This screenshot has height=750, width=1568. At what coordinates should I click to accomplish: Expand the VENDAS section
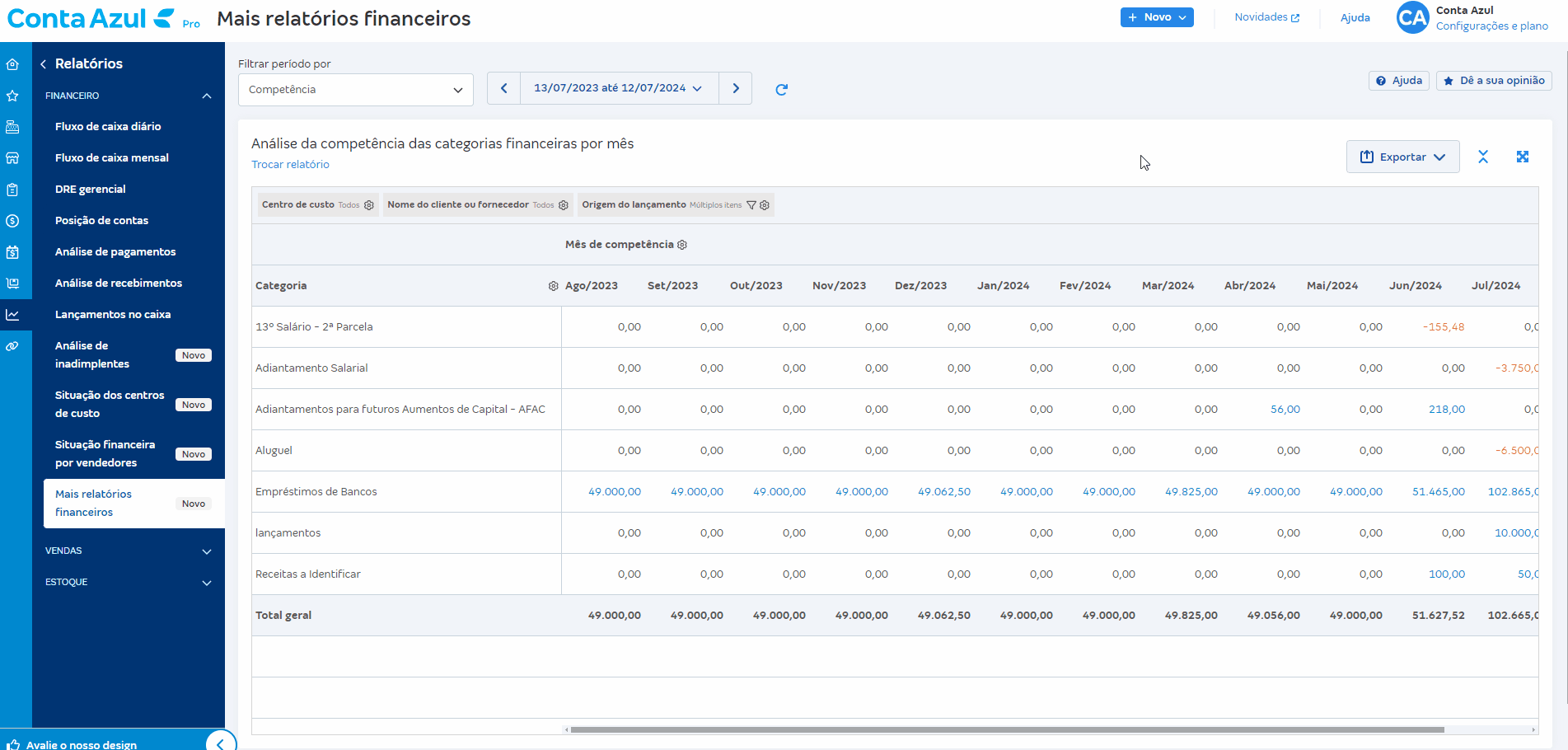click(x=128, y=551)
